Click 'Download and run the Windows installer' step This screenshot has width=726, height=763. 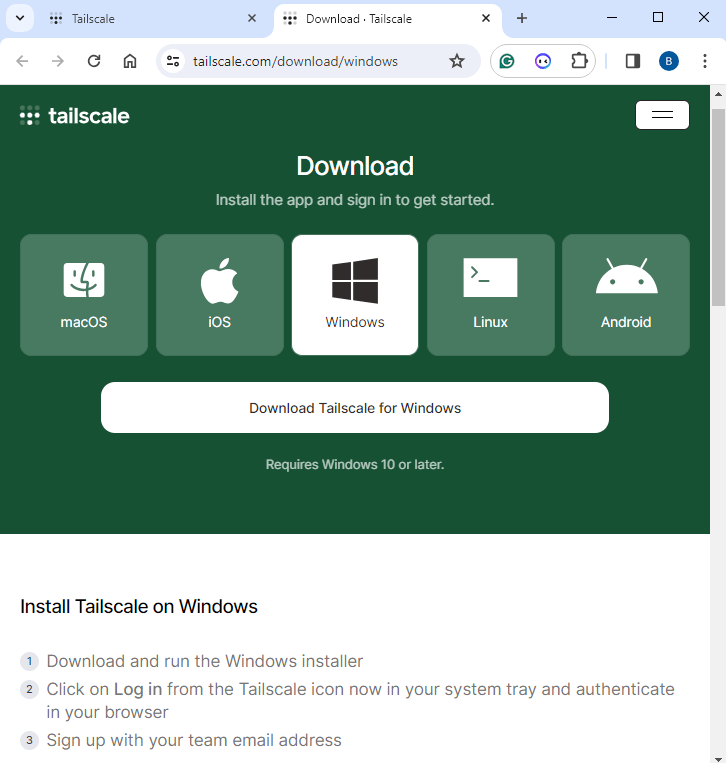(x=205, y=661)
